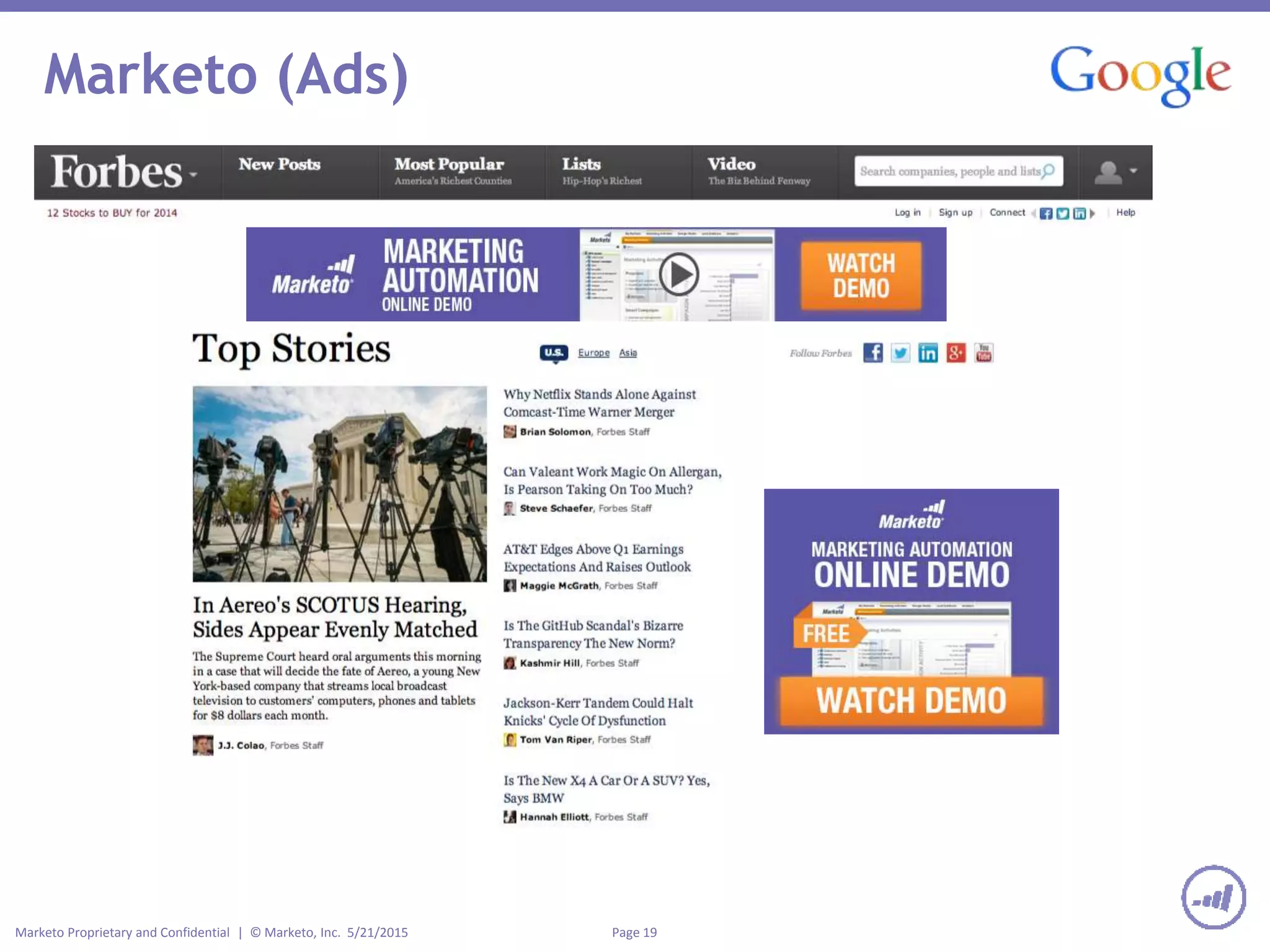Click the WATCH DEMO button in the sidebar ad
Screen dimensions: 1270x952
coord(911,701)
